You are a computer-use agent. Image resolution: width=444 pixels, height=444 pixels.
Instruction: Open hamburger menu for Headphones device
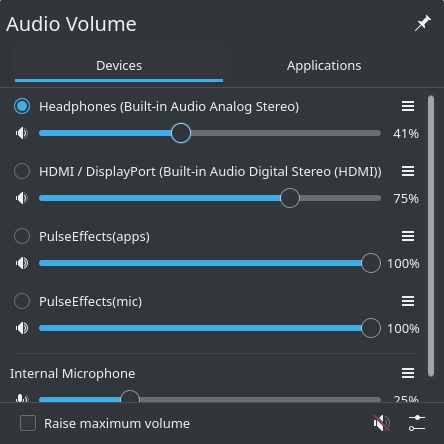408,106
